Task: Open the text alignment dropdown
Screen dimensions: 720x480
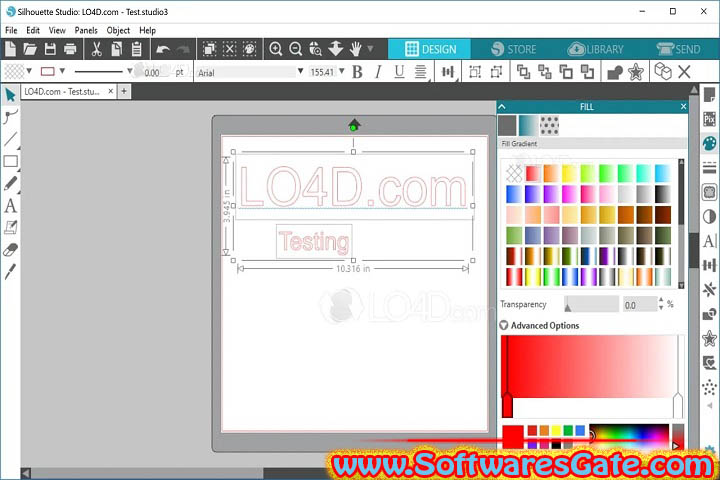Action: 421,72
